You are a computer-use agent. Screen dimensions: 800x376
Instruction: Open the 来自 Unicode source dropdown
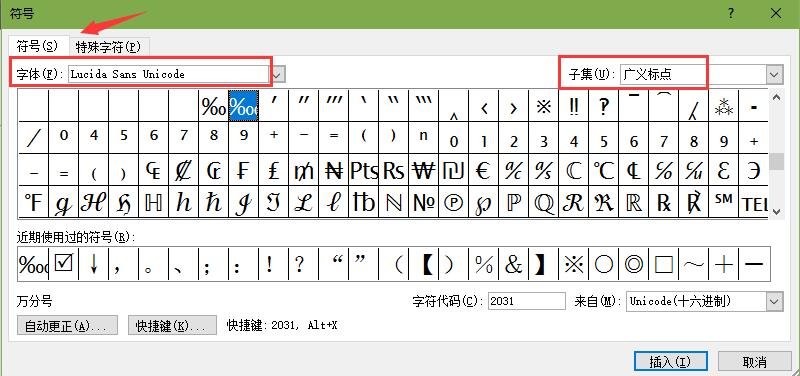775,302
